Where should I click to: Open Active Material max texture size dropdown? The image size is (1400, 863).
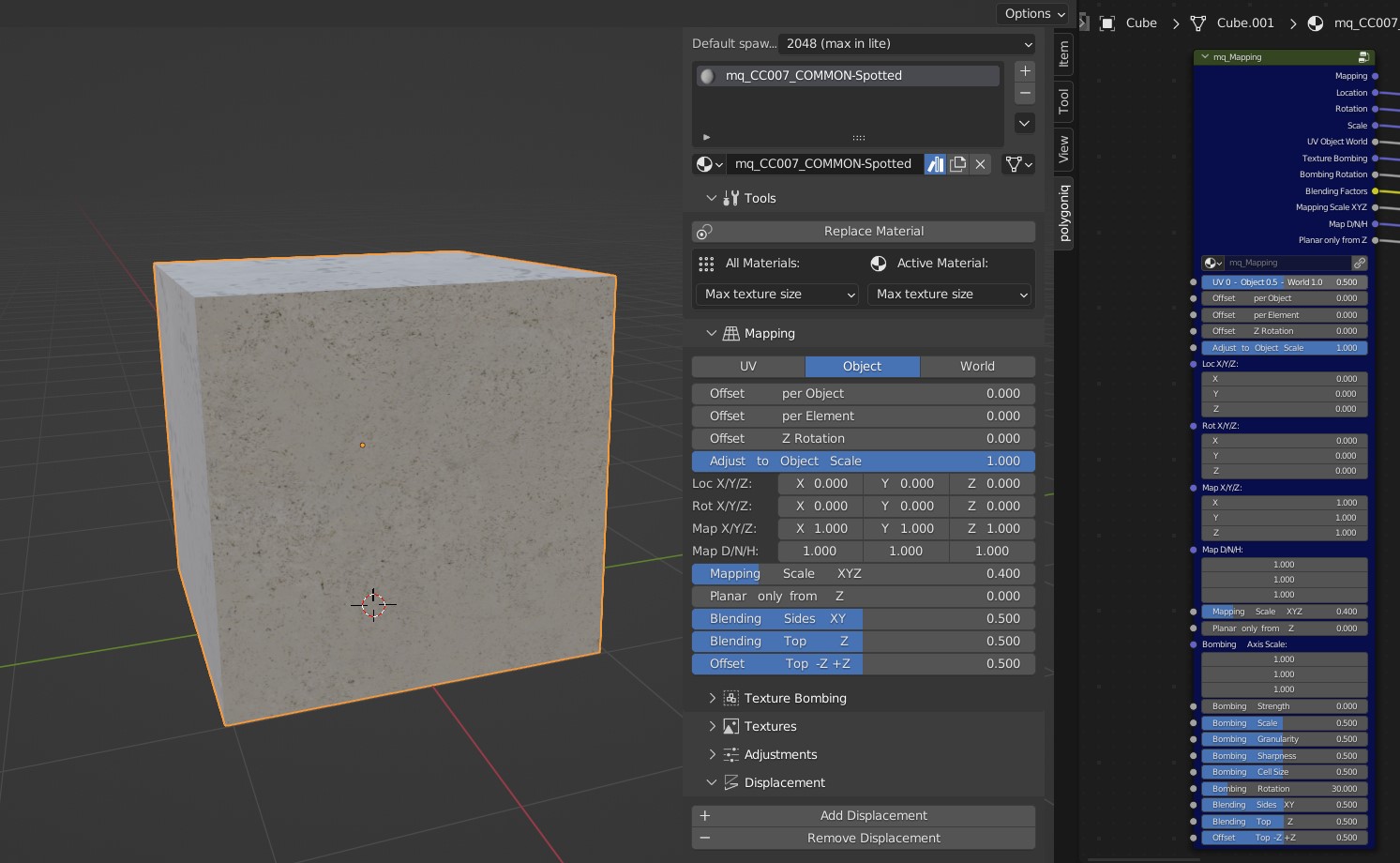point(949,295)
